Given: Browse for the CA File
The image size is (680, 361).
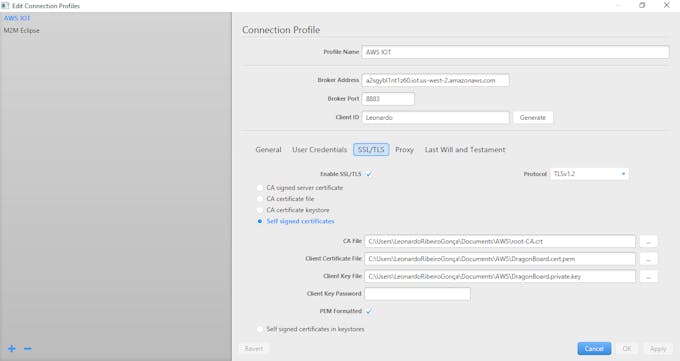Looking at the screenshot, I should [x=648, y=241].
